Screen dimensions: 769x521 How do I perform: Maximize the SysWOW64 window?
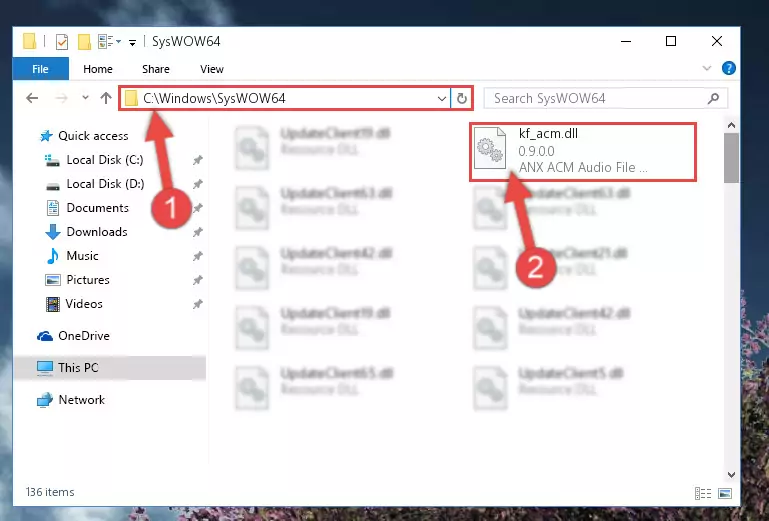(671, 41)
